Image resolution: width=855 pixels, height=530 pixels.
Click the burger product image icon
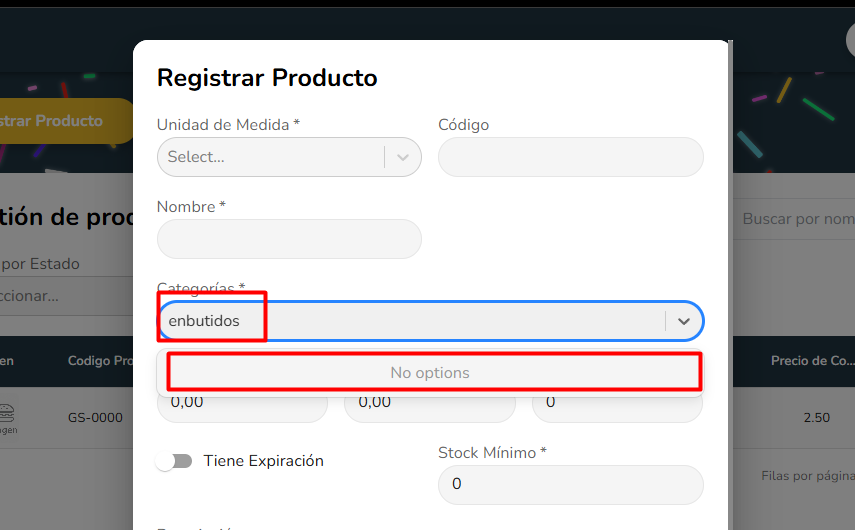tap(7, 411)
